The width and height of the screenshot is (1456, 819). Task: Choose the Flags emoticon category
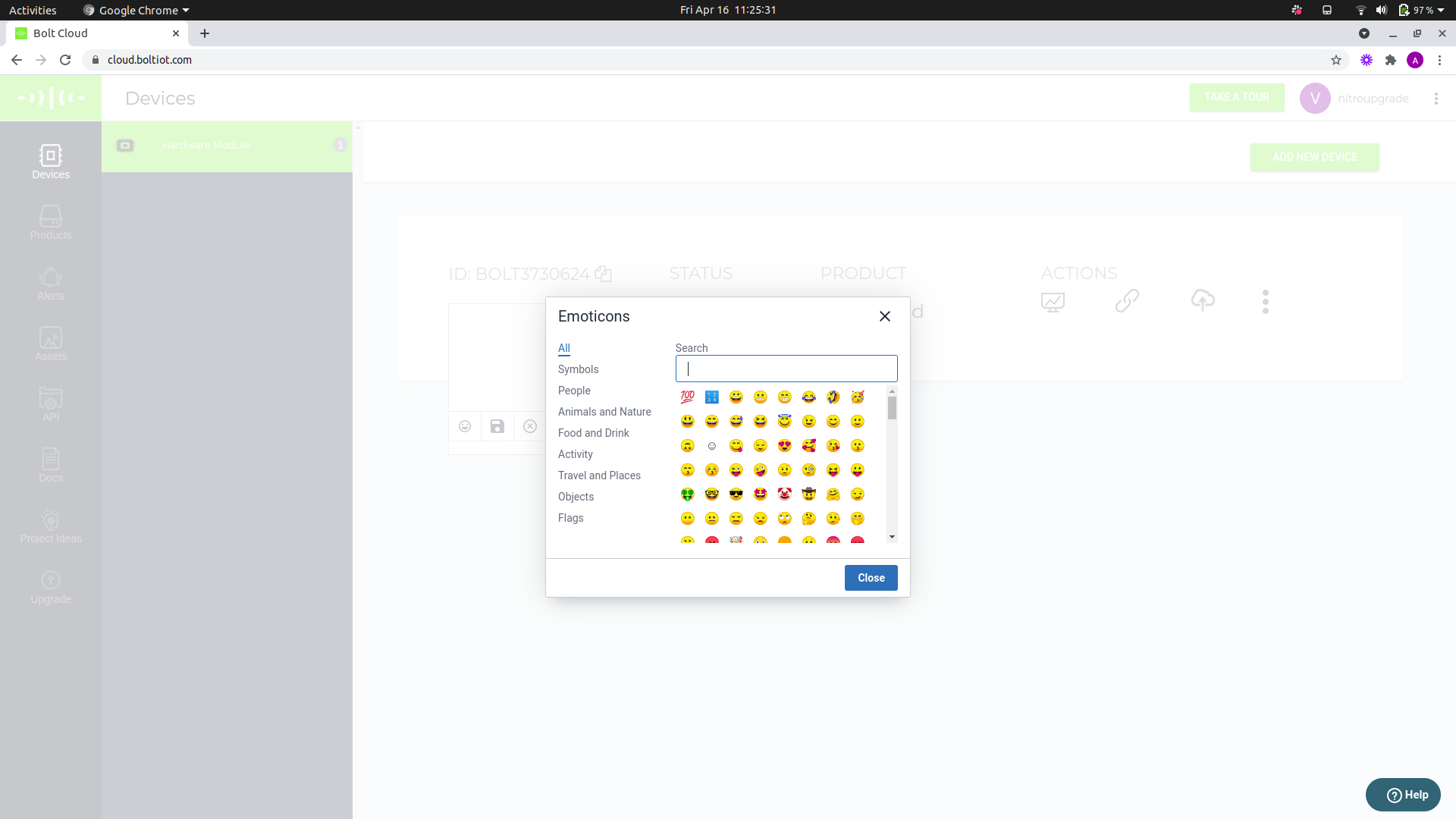click(x=570, y=518)
